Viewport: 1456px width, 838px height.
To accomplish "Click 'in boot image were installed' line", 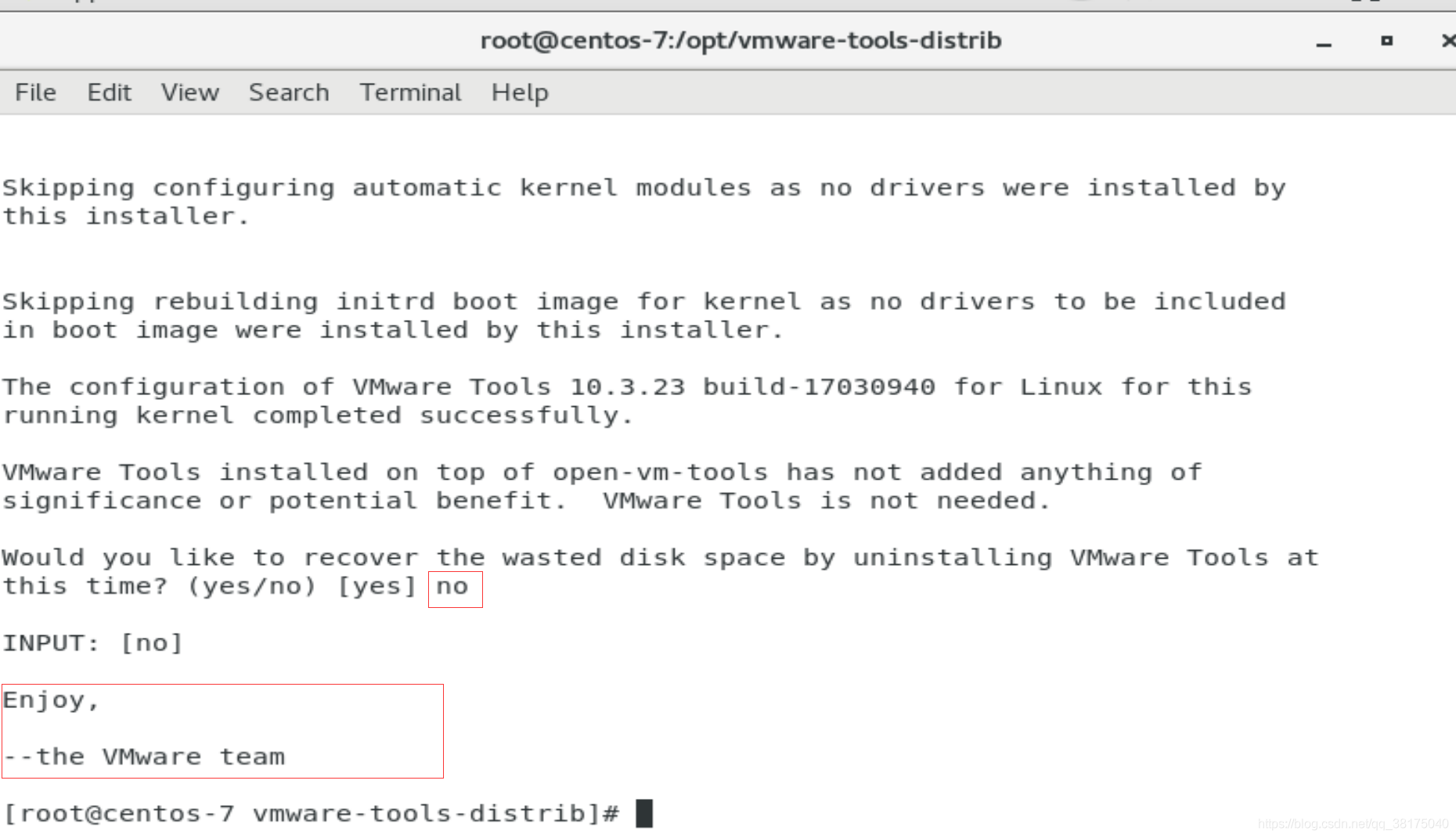I will (x=393, y=330).
